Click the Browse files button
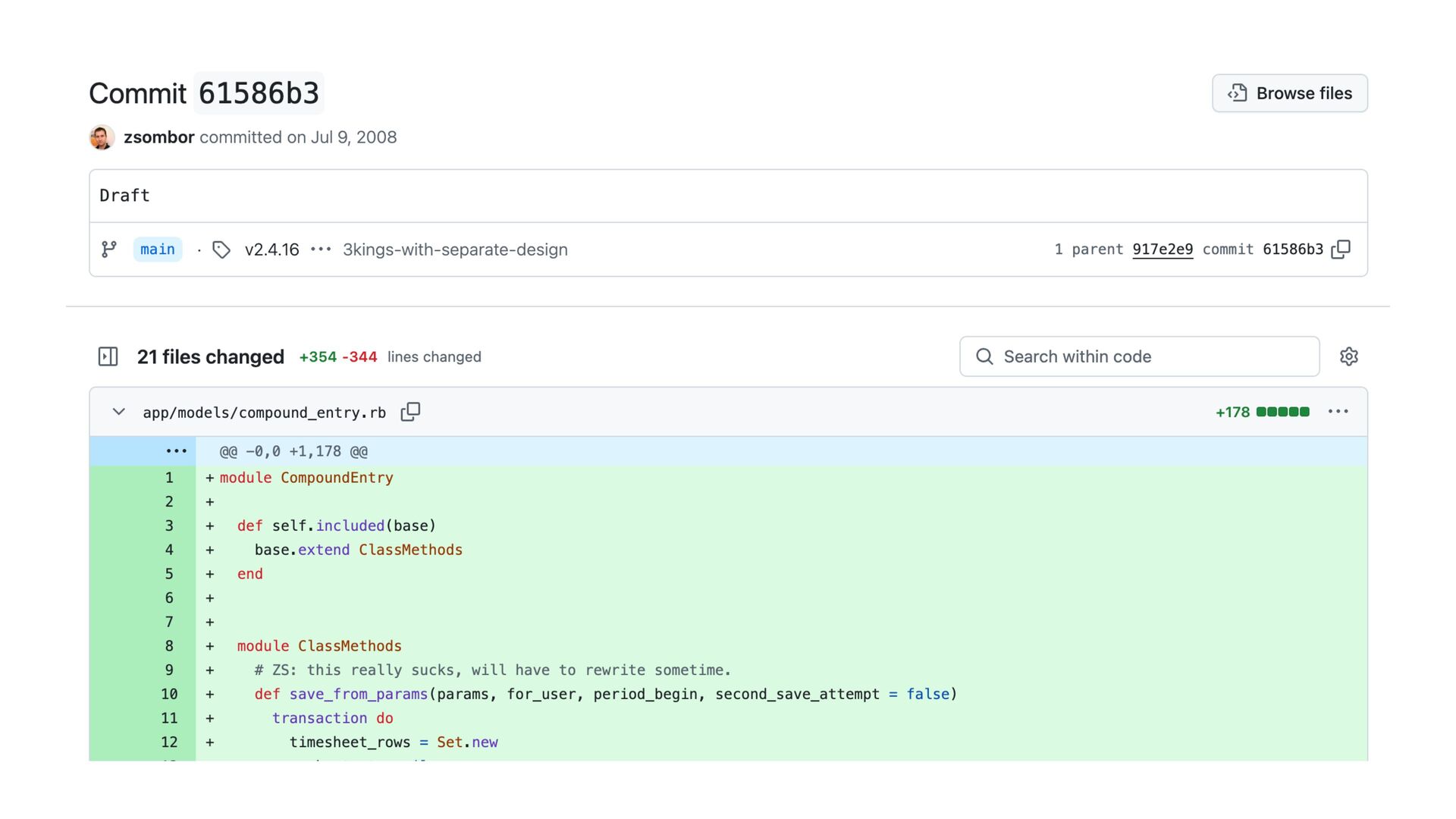The image size is (1456, 819). coord(1289,93)
